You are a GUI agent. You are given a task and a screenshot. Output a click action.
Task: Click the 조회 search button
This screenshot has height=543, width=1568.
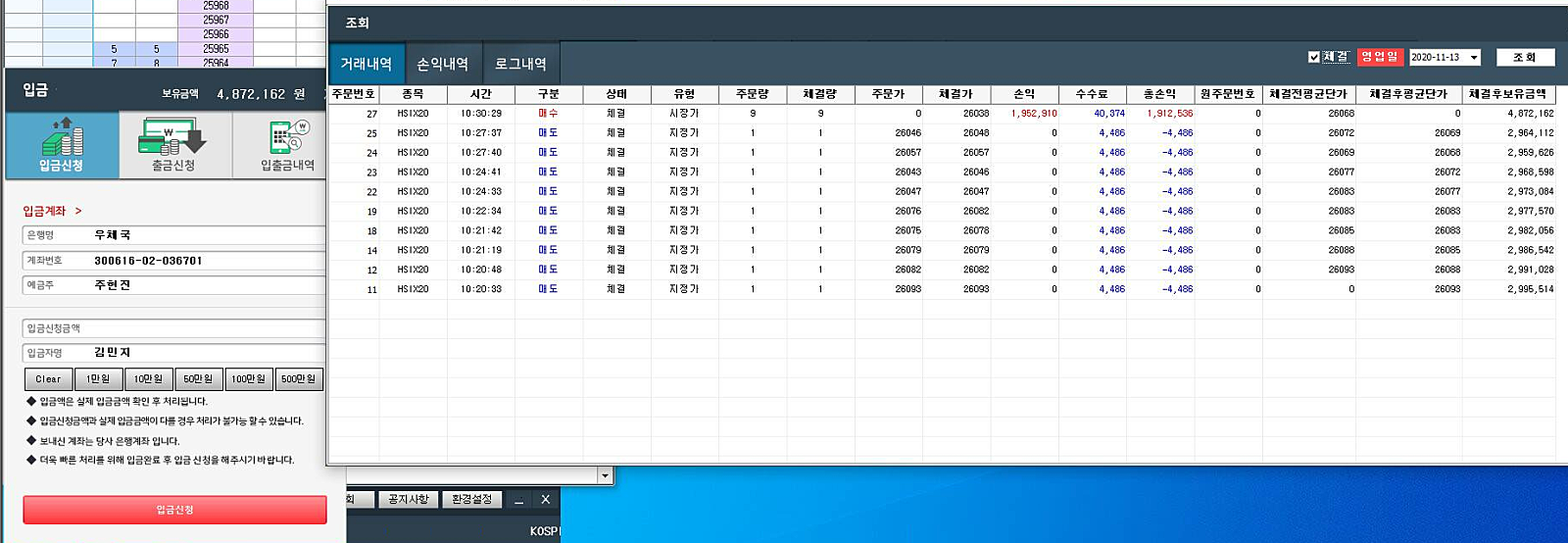pyautogui.click(x=1525, y=57)
